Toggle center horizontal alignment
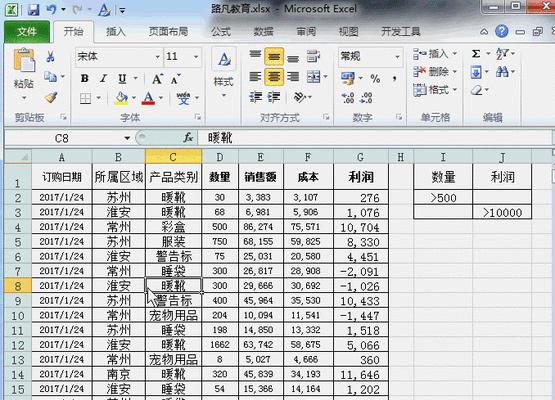The height and width of the screenshot is (400, 555). pos(274,77)
